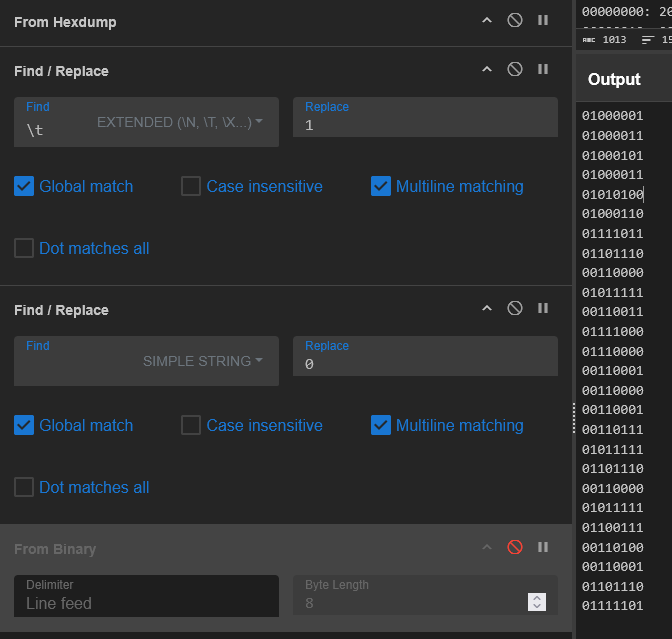Re-enable the From Binary operation via red icon
This screenshot has width=672, height=639.
coord(515,547)
